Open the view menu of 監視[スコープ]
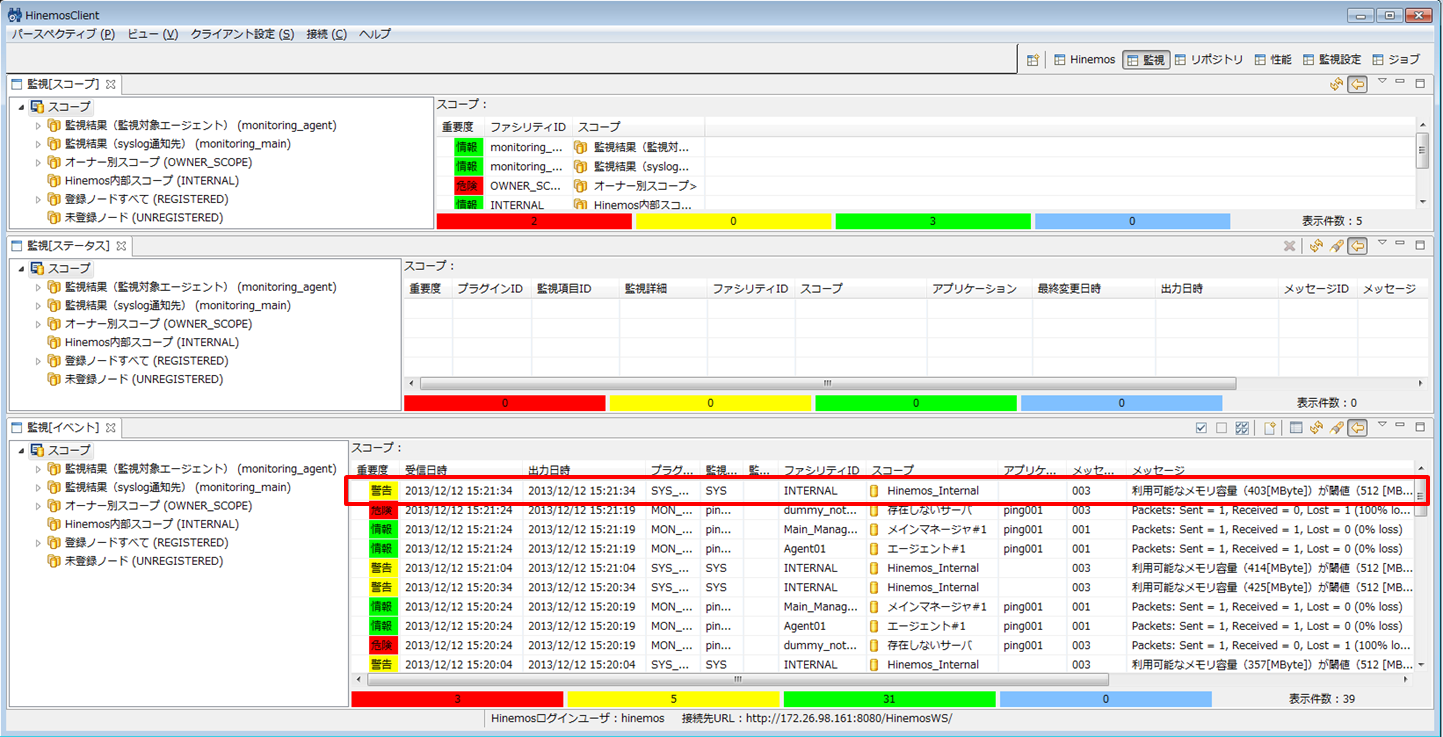 click(1383, 82)
